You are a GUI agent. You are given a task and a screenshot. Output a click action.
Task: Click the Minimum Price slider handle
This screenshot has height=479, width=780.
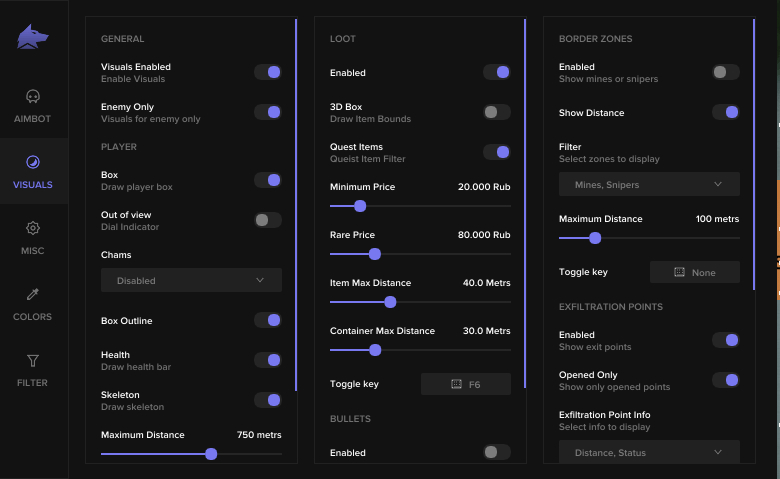coord(360,206)
